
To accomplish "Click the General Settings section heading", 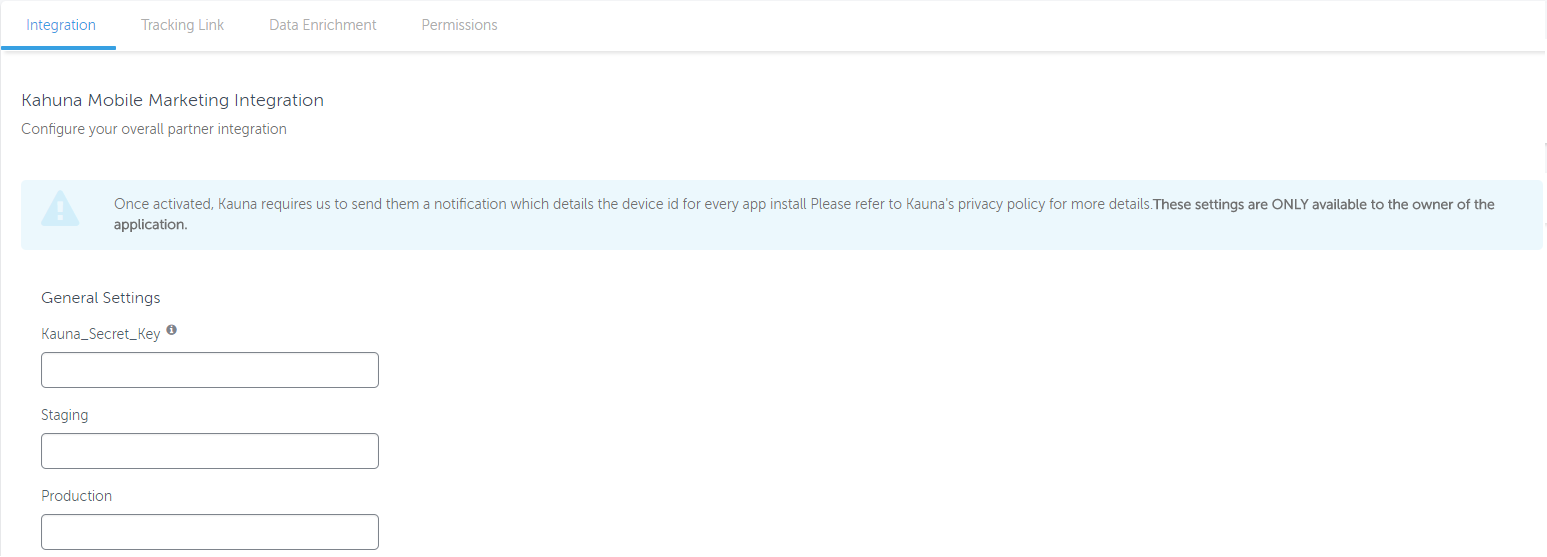I will point(100,298).
